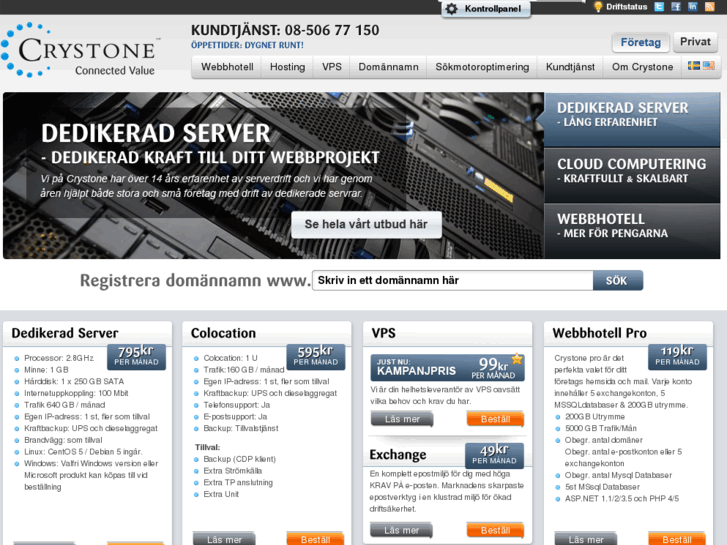Click the 795kr per månad price badge
727x545 pixels.
(136, 356)
